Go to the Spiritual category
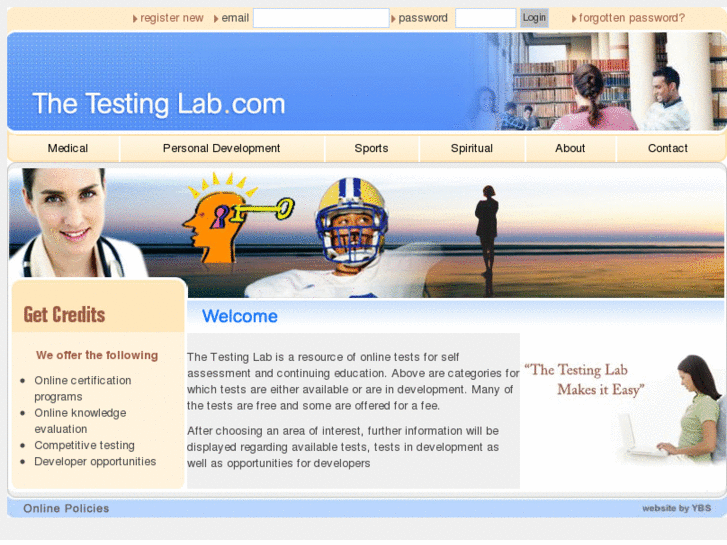This screenshot has height=545, width=727. 472,148
